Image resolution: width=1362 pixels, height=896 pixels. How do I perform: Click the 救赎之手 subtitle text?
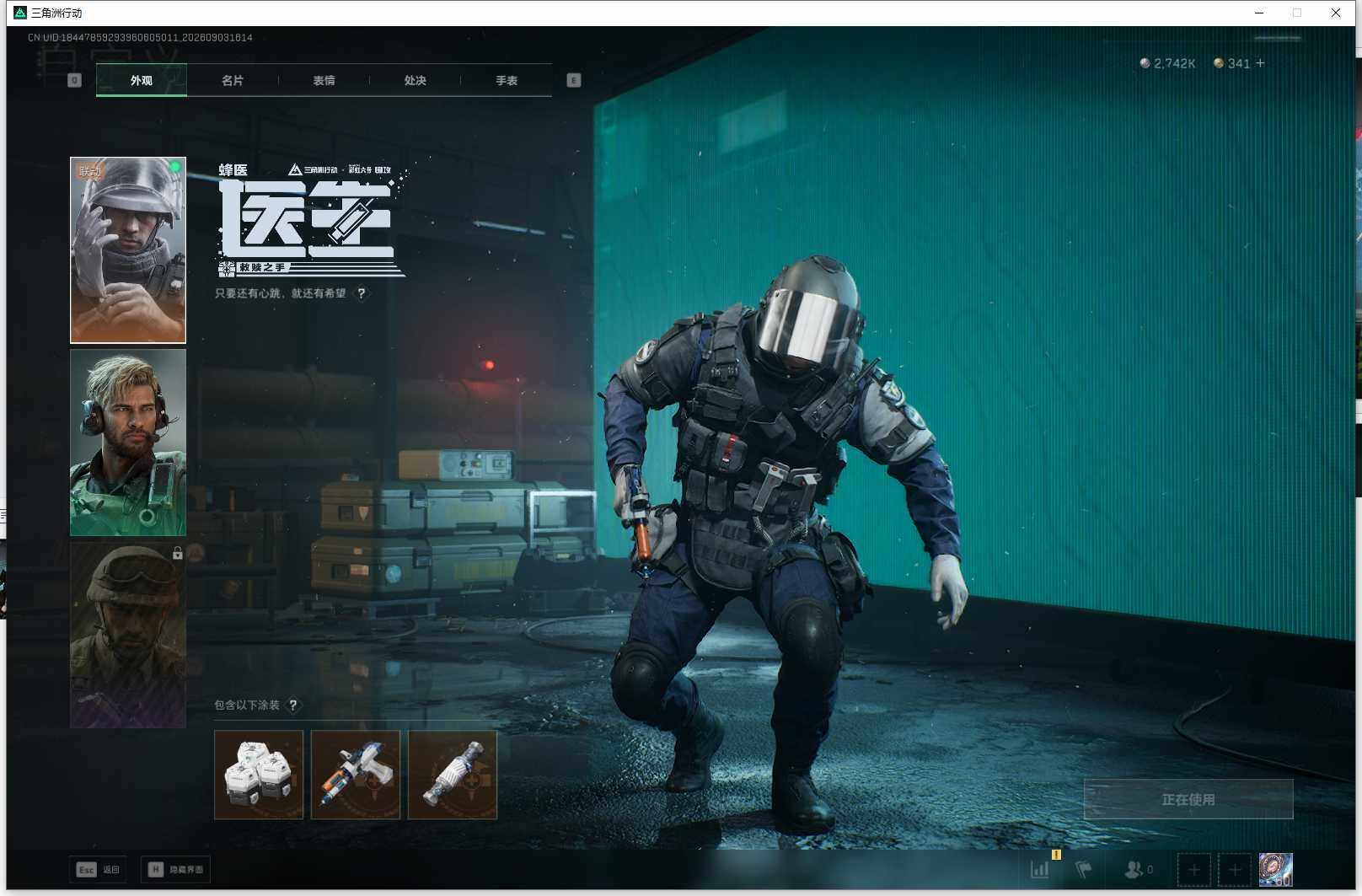tap(262, 267)
